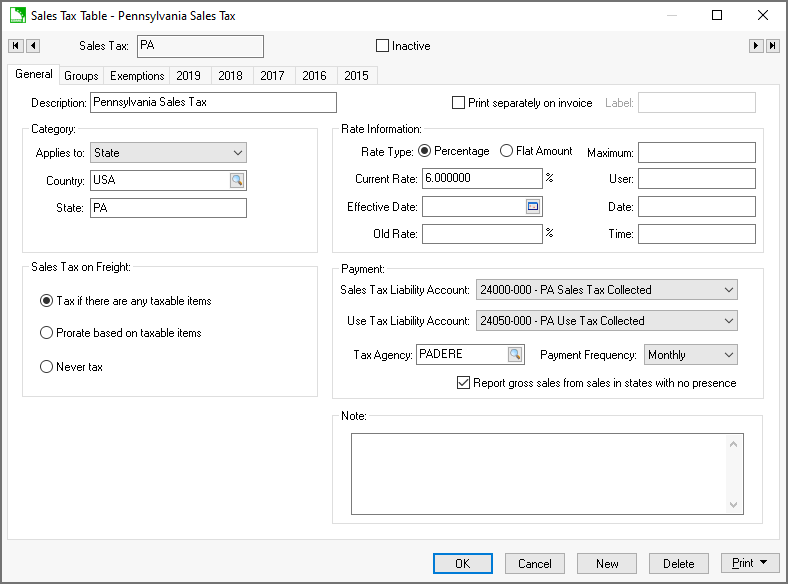The image size is (788, 584).
Task: Check the Inactive checkbox
Action: tap(382, 46)
